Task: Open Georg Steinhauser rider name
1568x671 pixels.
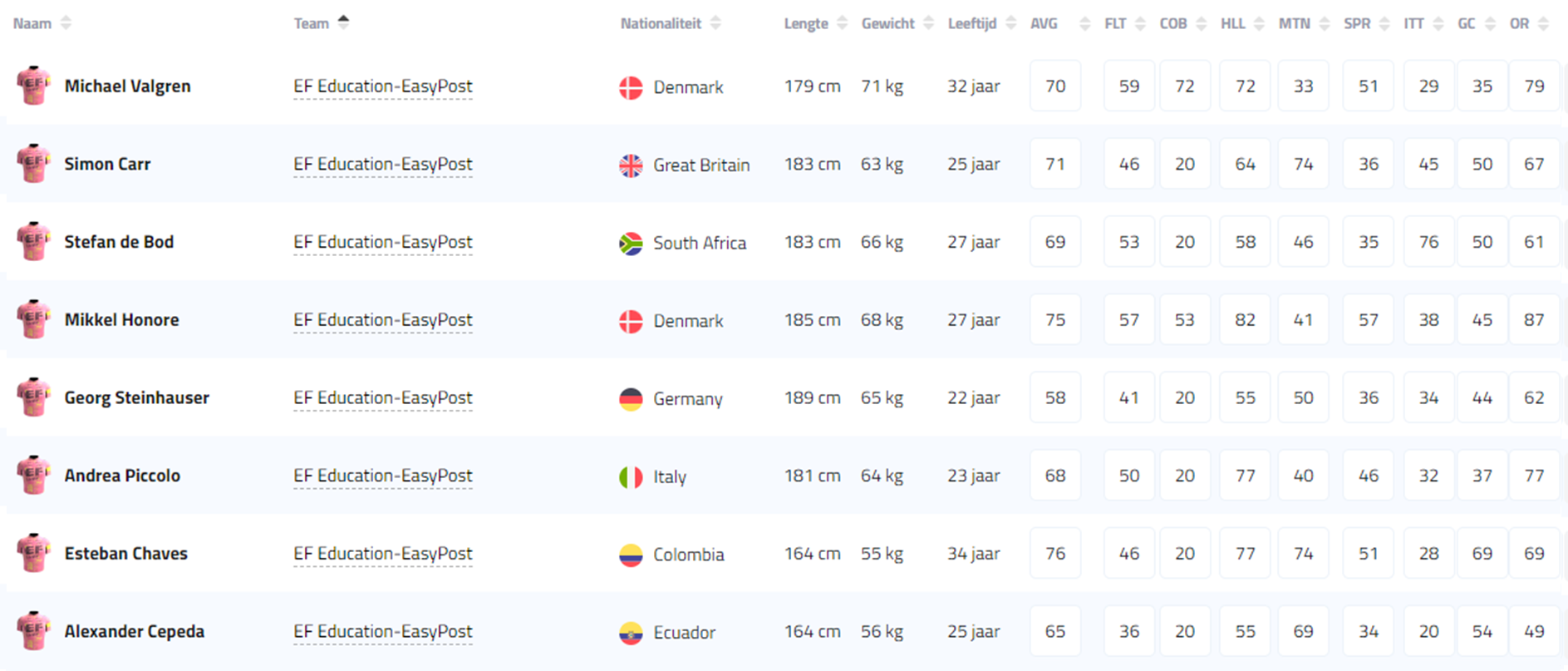Action: (x=137, y=397)
